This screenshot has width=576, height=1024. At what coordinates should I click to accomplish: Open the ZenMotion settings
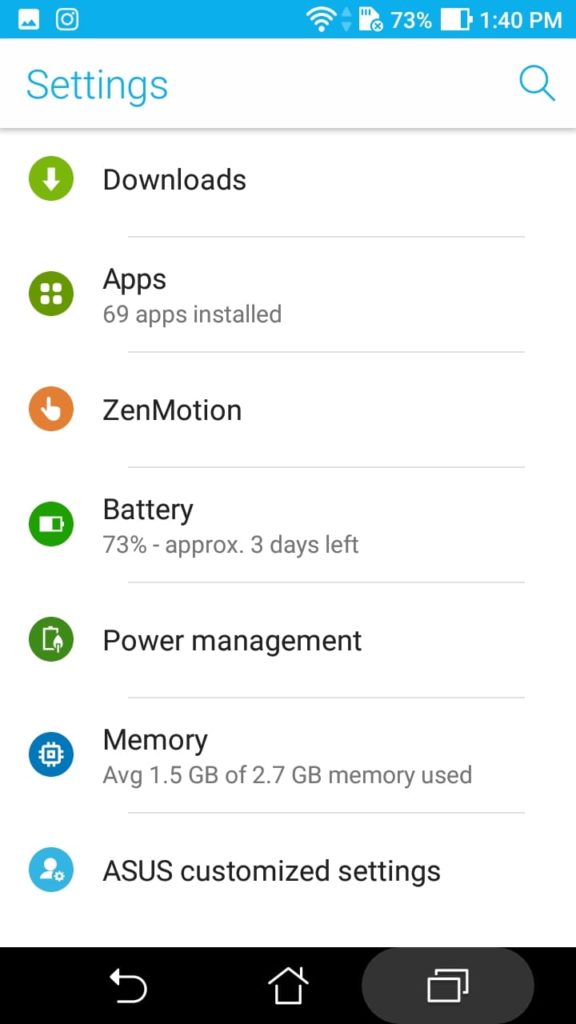click(x=288, y=409)
